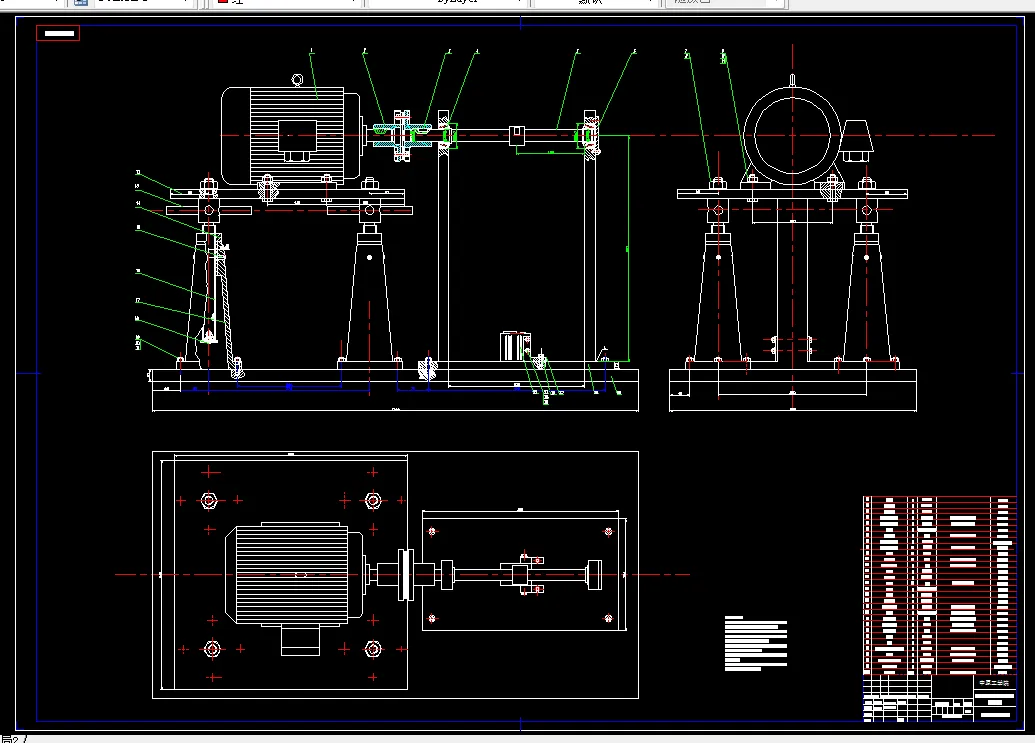
Task: Select the square collar block on the front-view shaft
Action: (x=516, y=136)
